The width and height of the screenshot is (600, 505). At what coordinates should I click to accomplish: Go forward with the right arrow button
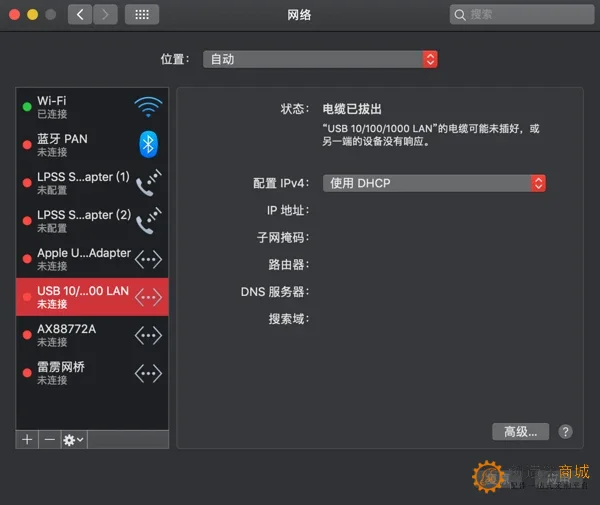tap(105, 15)
